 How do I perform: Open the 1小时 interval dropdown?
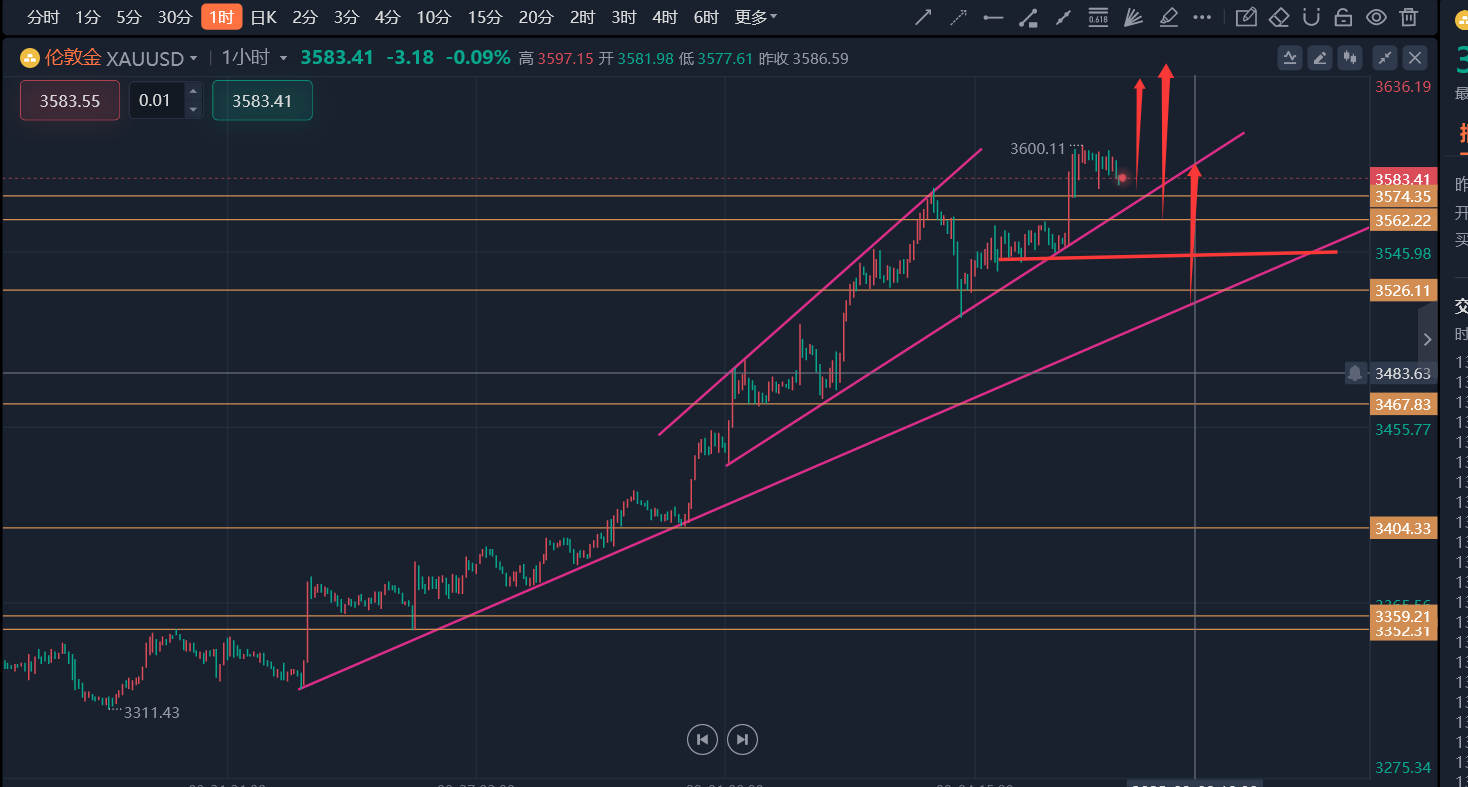click(284, 59)
